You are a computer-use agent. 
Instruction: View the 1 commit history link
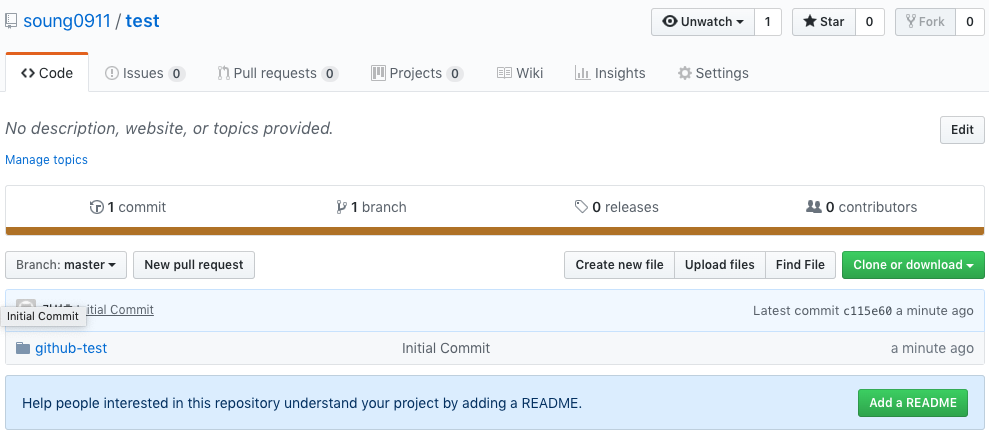point(128,207)
